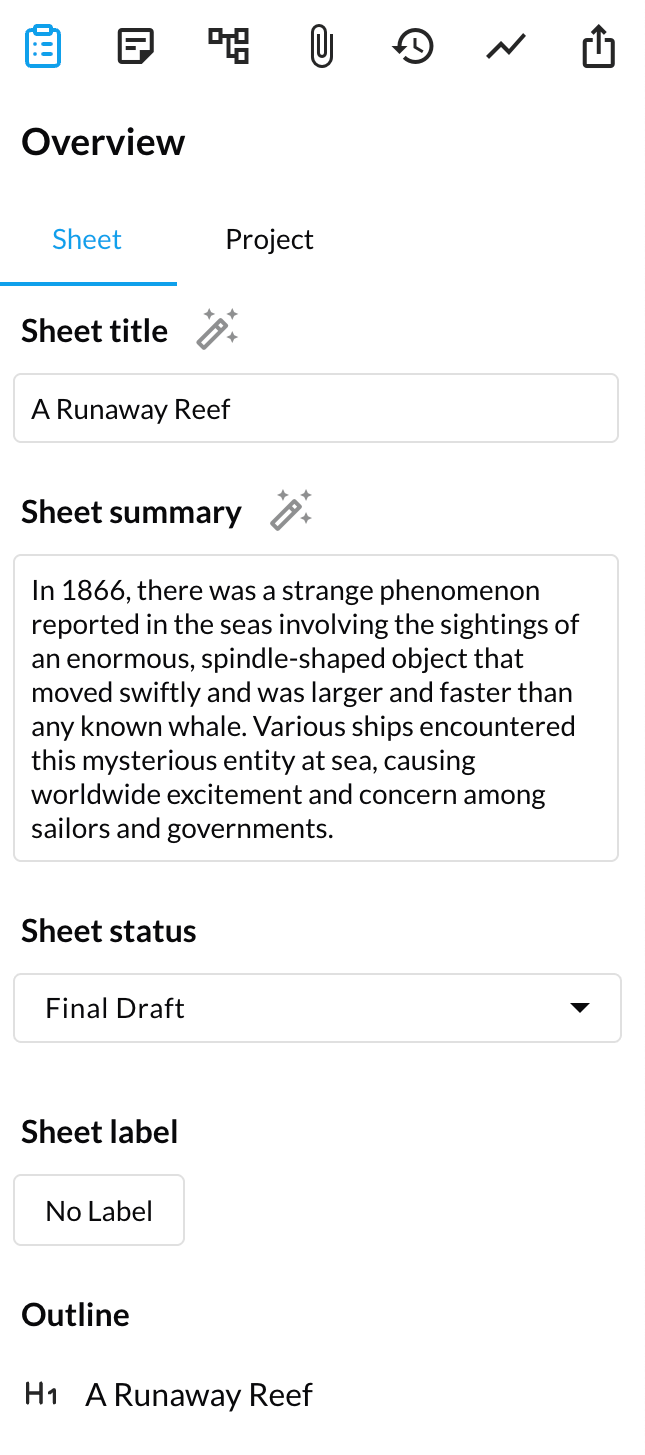Open the Overview clipboard icon panel

(42, 47)
